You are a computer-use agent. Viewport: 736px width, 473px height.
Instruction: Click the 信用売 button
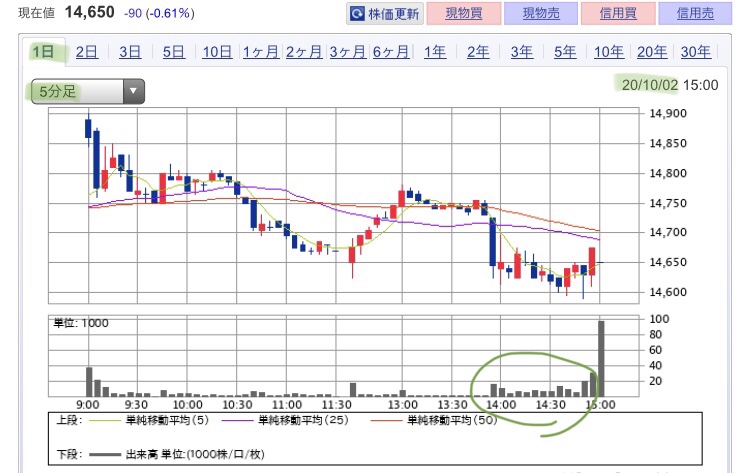coord(695,13)
